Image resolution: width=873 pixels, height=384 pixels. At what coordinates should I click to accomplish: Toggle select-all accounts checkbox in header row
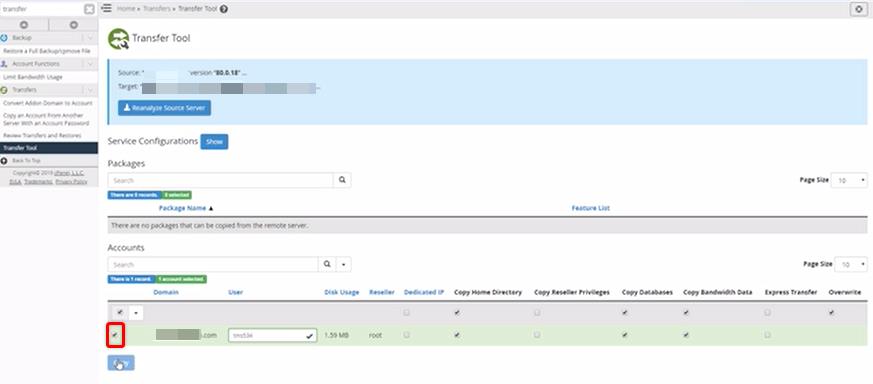(x=120, y=313)
